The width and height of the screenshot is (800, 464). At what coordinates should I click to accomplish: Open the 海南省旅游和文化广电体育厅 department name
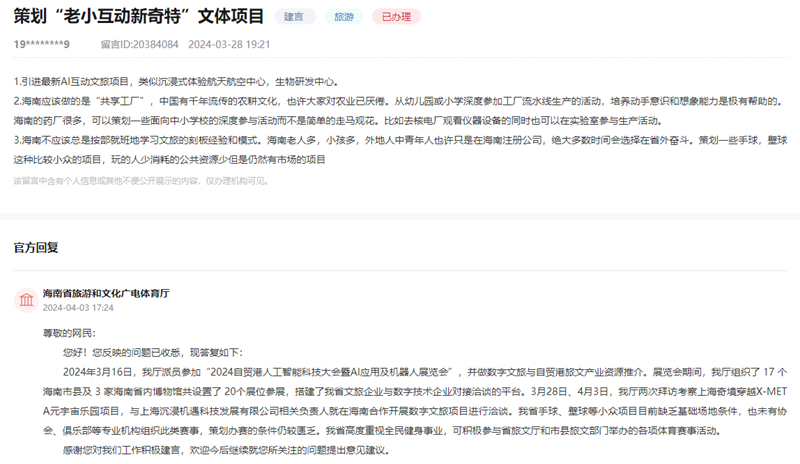pyautogui.click(x=106, y=293)
